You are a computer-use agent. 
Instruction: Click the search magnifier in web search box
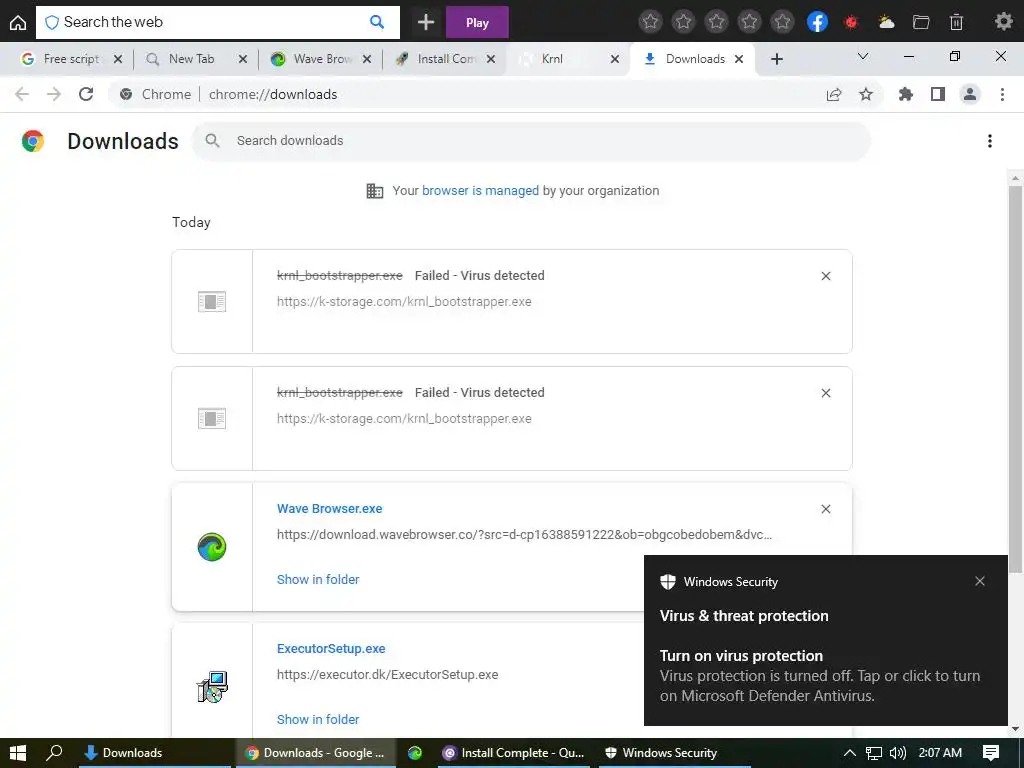pos(377,22)
